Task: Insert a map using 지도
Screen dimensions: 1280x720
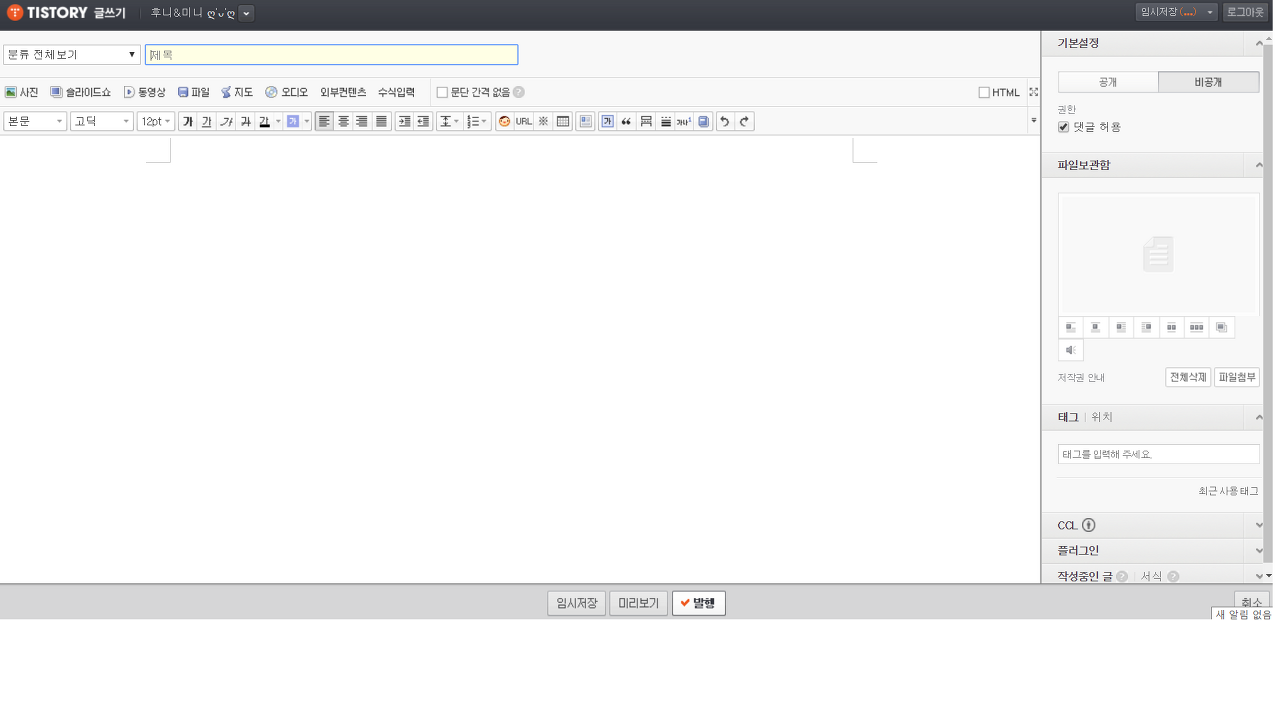Action: [x=237, y=92]
